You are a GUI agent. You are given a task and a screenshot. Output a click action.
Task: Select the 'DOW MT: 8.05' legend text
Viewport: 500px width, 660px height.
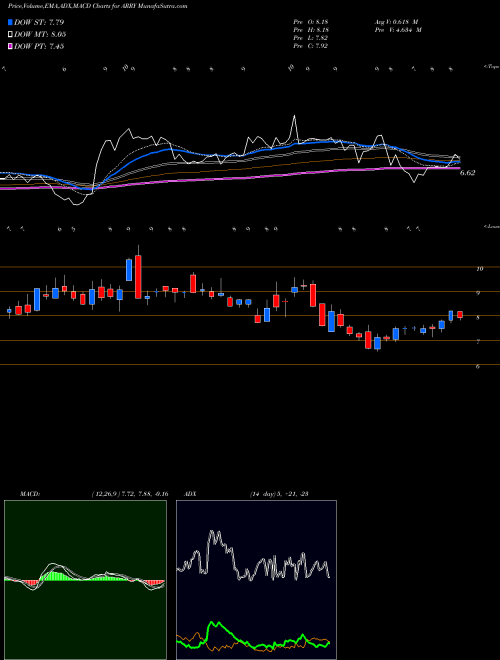point(40,35)
